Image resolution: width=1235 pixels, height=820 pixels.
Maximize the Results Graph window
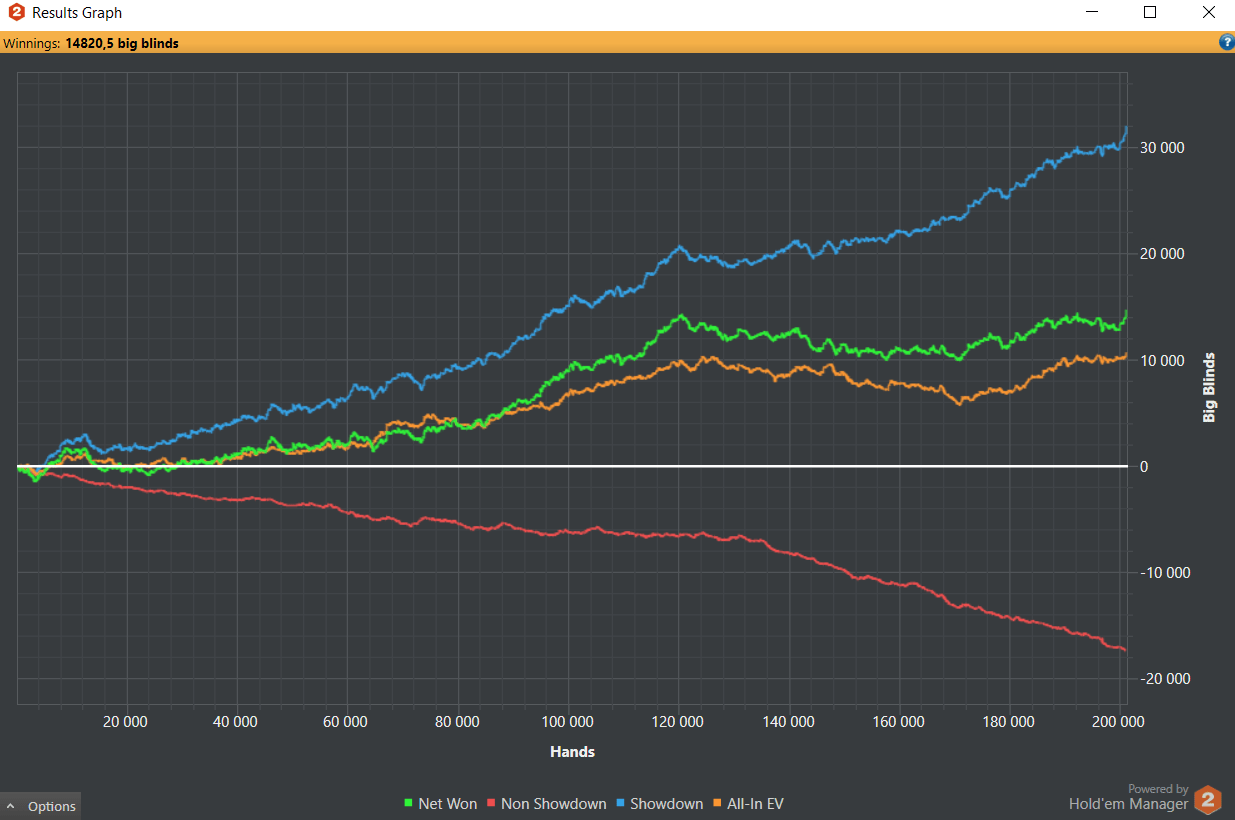click(x=1150, y=13)
